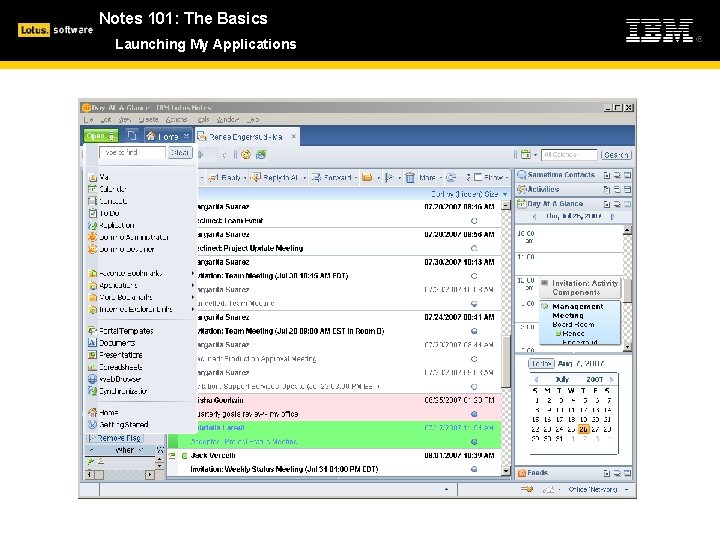The image size is (720, 540).
Task: Open the Create menu
Action: pyautogui.click(x=148, y=119)
